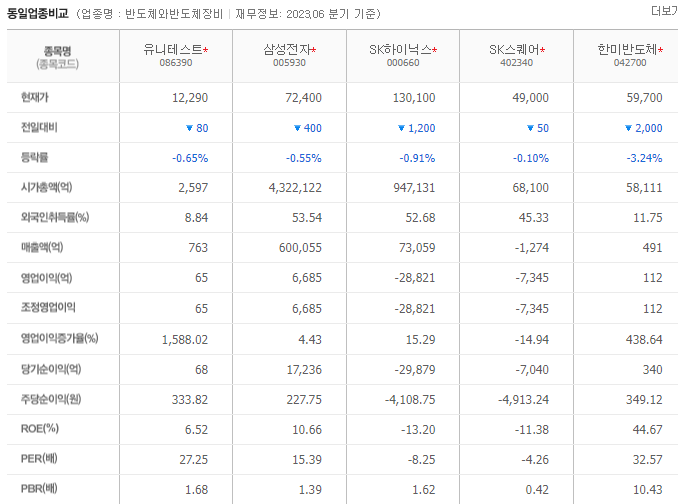Click market cap value 947,131
Image resolution: width=678 pixels, height=504 pixels.
click(x=414, y=188)
